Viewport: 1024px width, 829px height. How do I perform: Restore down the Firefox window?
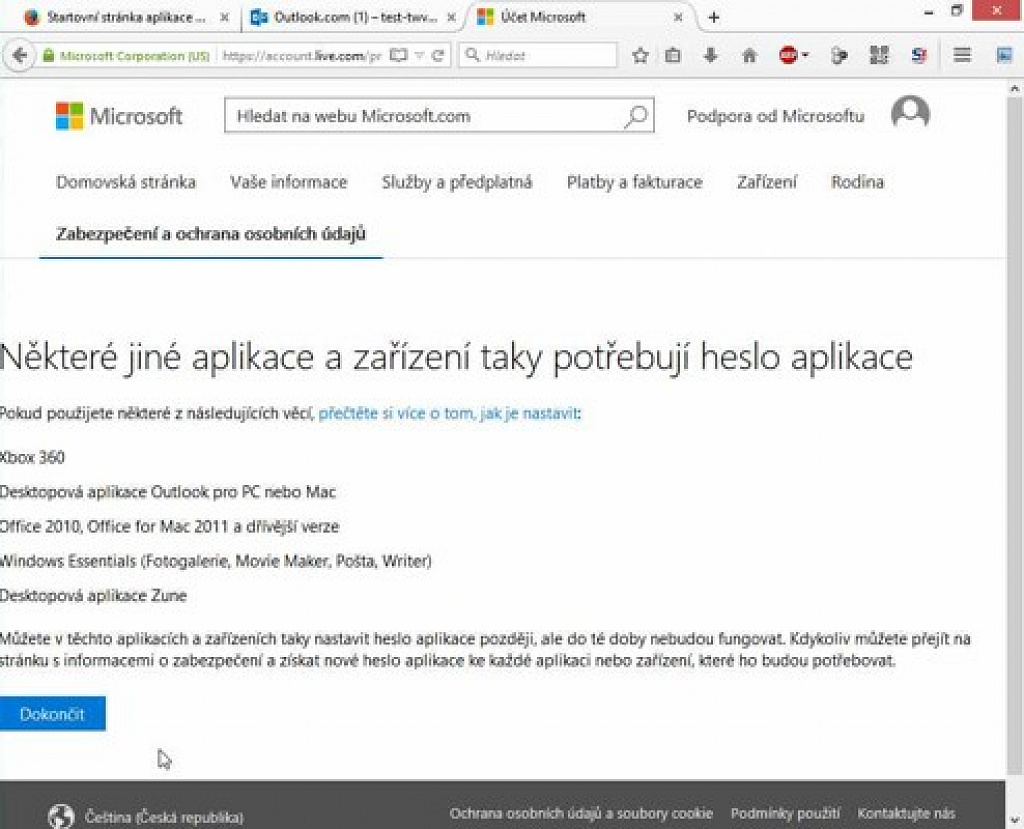[957, 10]
